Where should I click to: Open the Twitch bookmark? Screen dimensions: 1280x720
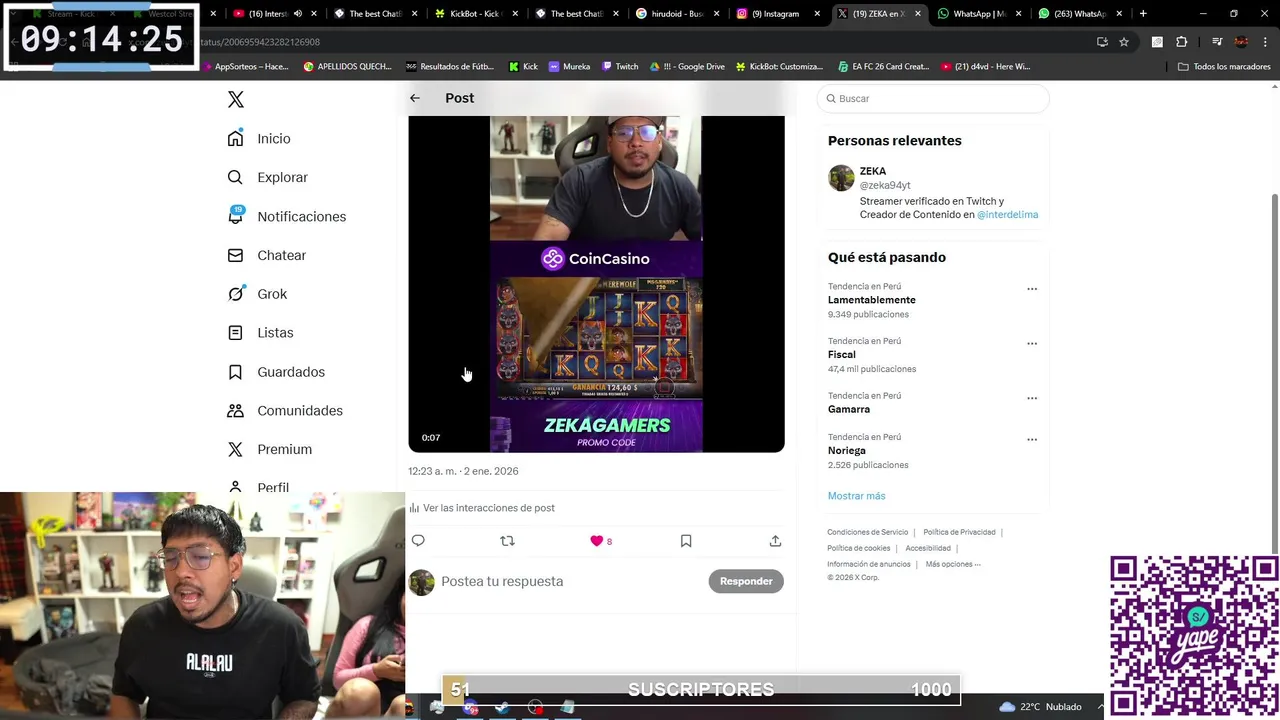coord(620,67)
